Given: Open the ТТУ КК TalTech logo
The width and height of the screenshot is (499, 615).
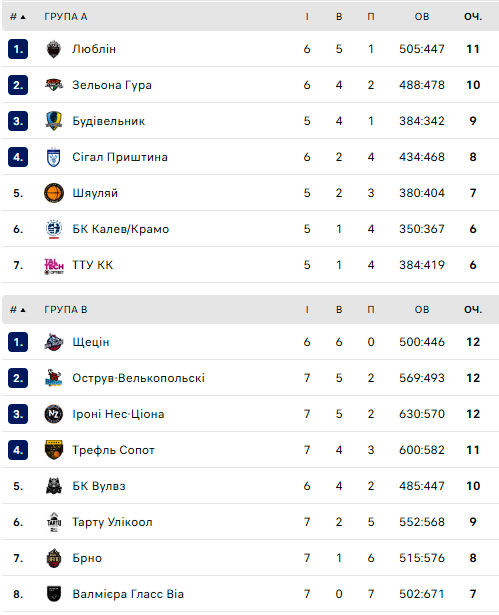Looking at the screenshot, I should coord(54,266).
